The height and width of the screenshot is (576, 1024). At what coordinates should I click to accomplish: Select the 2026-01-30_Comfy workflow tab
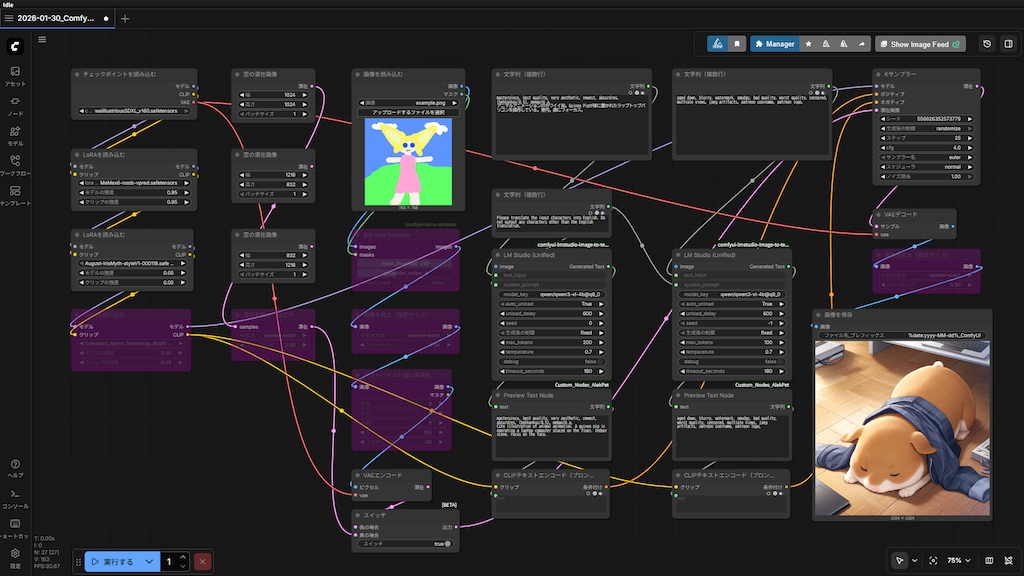tap(55, 18)
